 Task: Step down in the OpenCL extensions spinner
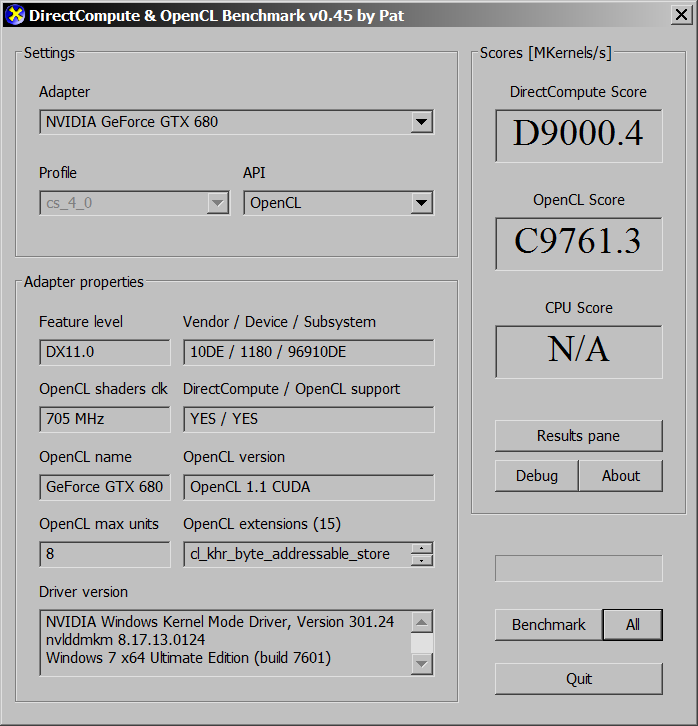click(x=423, y=560)
